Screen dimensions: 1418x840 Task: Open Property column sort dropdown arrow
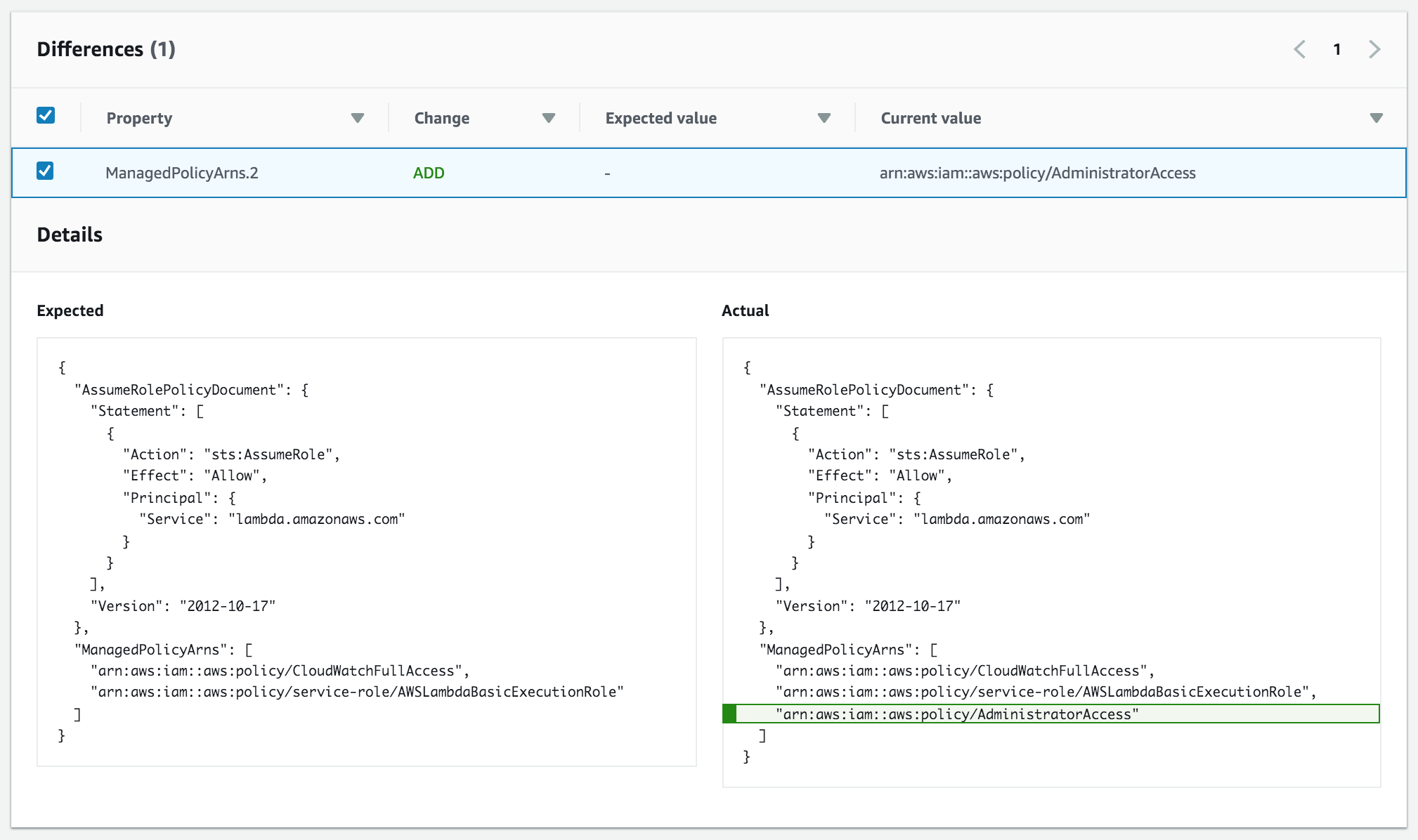358,118
